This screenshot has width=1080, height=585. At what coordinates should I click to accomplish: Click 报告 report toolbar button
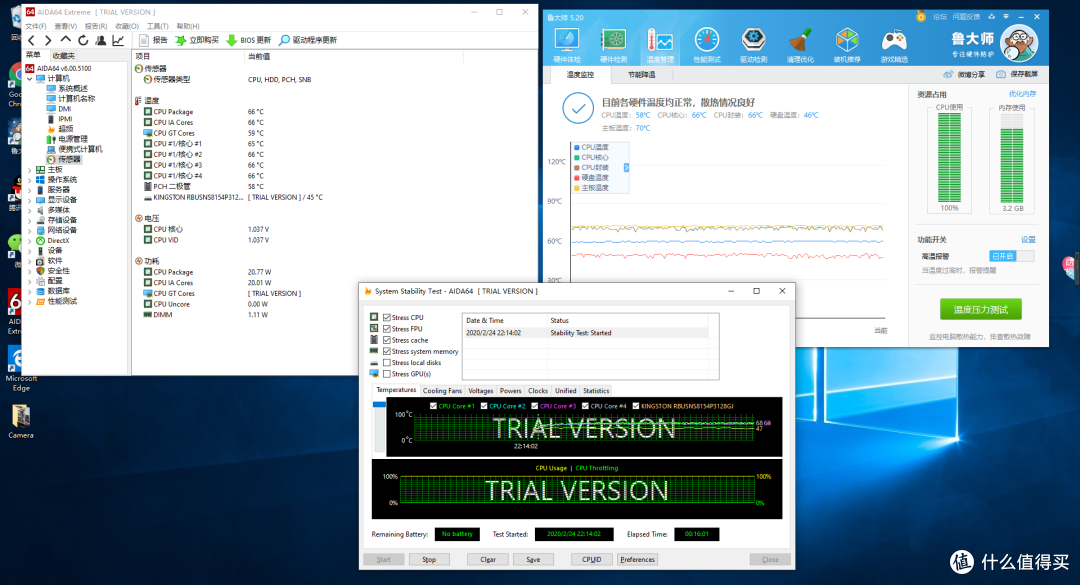153,40
